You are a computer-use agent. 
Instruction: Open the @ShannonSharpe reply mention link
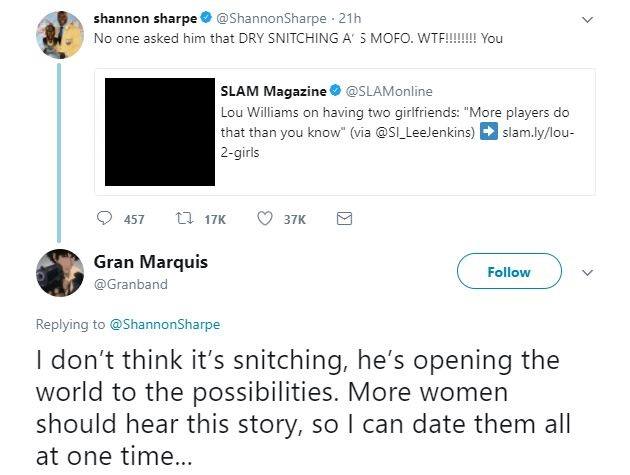pos(165,324)
